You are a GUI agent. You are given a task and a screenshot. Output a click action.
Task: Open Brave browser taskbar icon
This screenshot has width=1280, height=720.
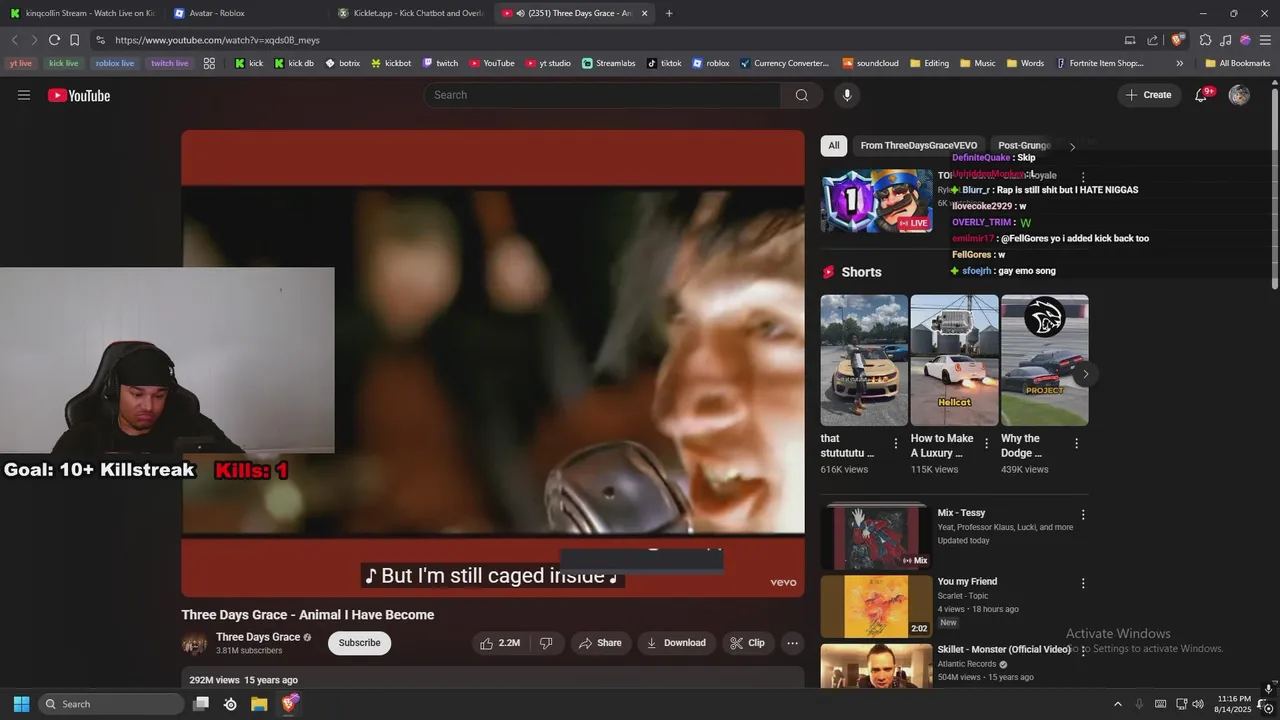(x=289, y=704)
